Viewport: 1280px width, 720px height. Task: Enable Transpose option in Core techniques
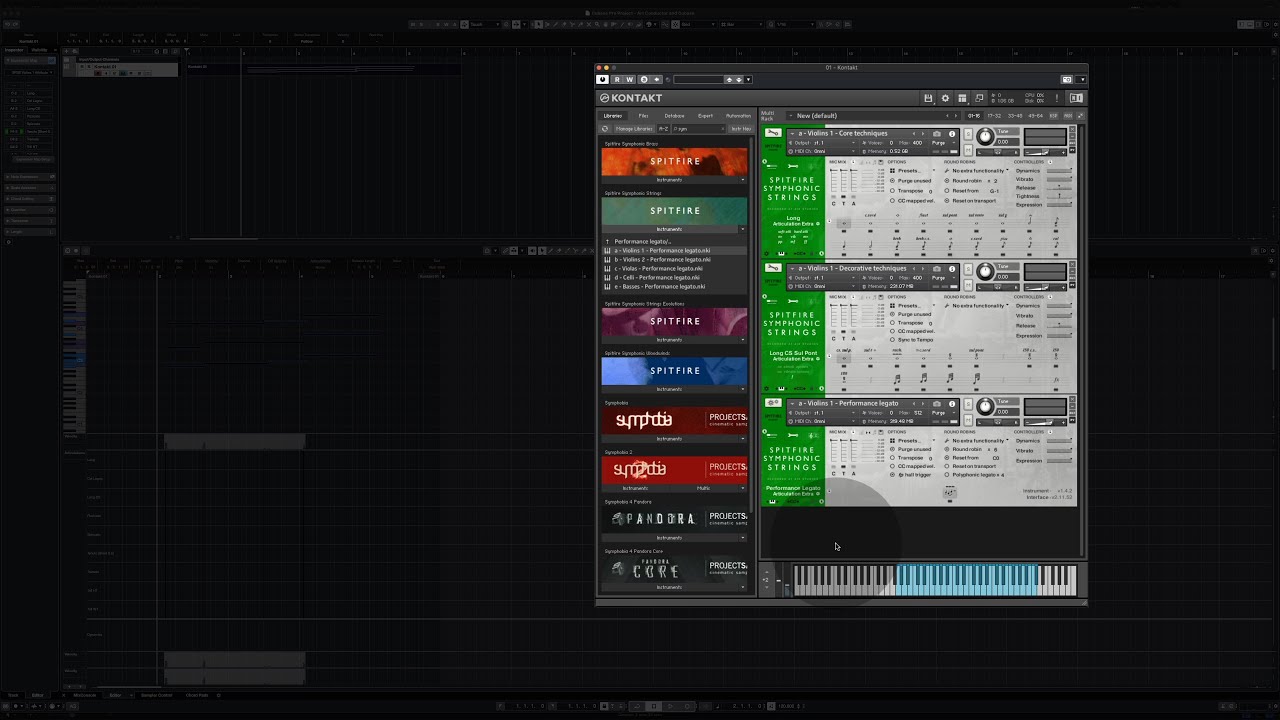pos(908,191)
